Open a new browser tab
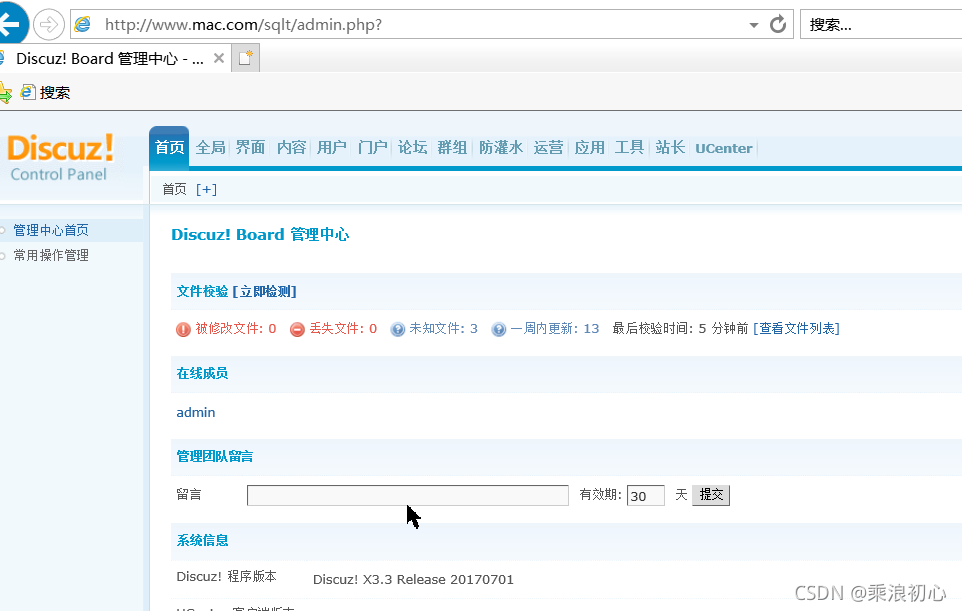The image size is (962, 611). click(245, 58)
